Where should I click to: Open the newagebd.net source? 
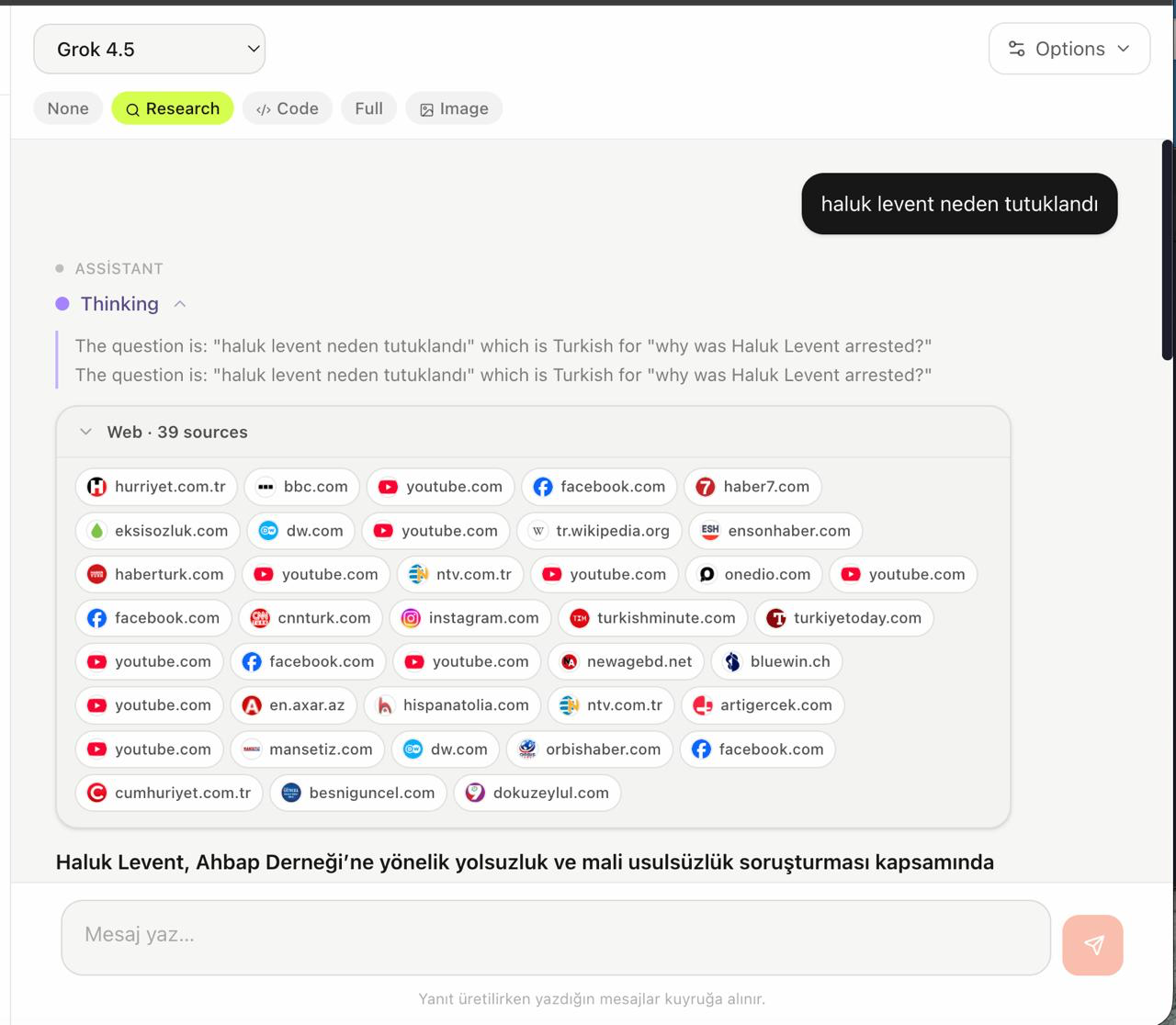[x=627, y=661]
